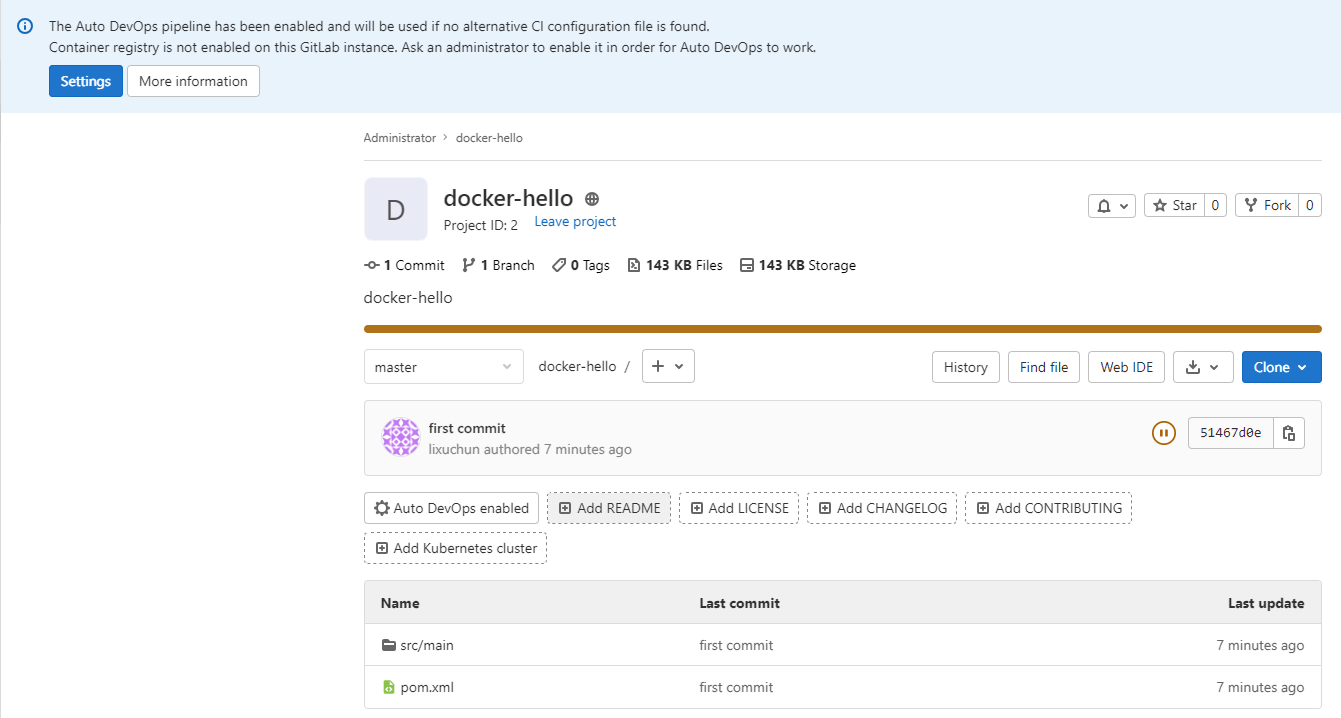The width and height of the screenshot is (1341, 718).
Task: Click the paused pipeline status icon
Action: (x=1163, y=433)
